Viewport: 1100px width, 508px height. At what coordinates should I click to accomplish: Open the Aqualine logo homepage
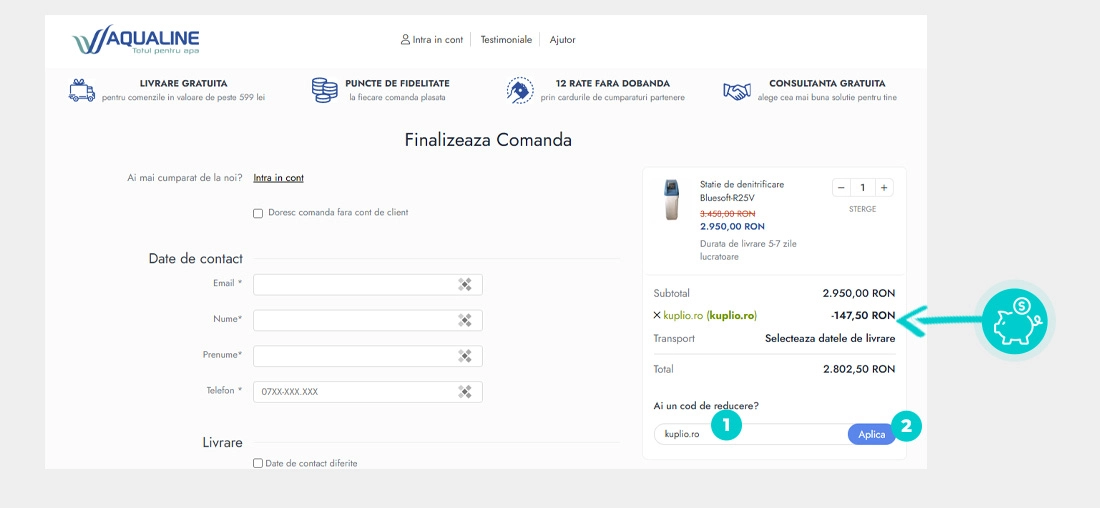click(136, 40)
